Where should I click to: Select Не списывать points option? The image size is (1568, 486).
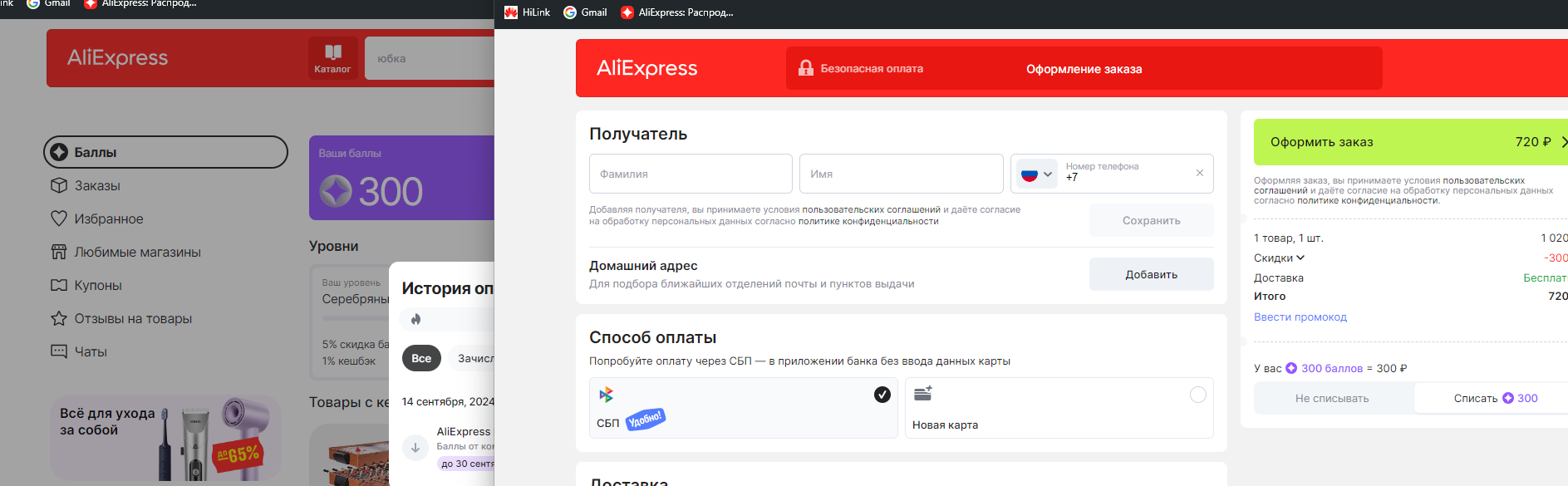1332,398
